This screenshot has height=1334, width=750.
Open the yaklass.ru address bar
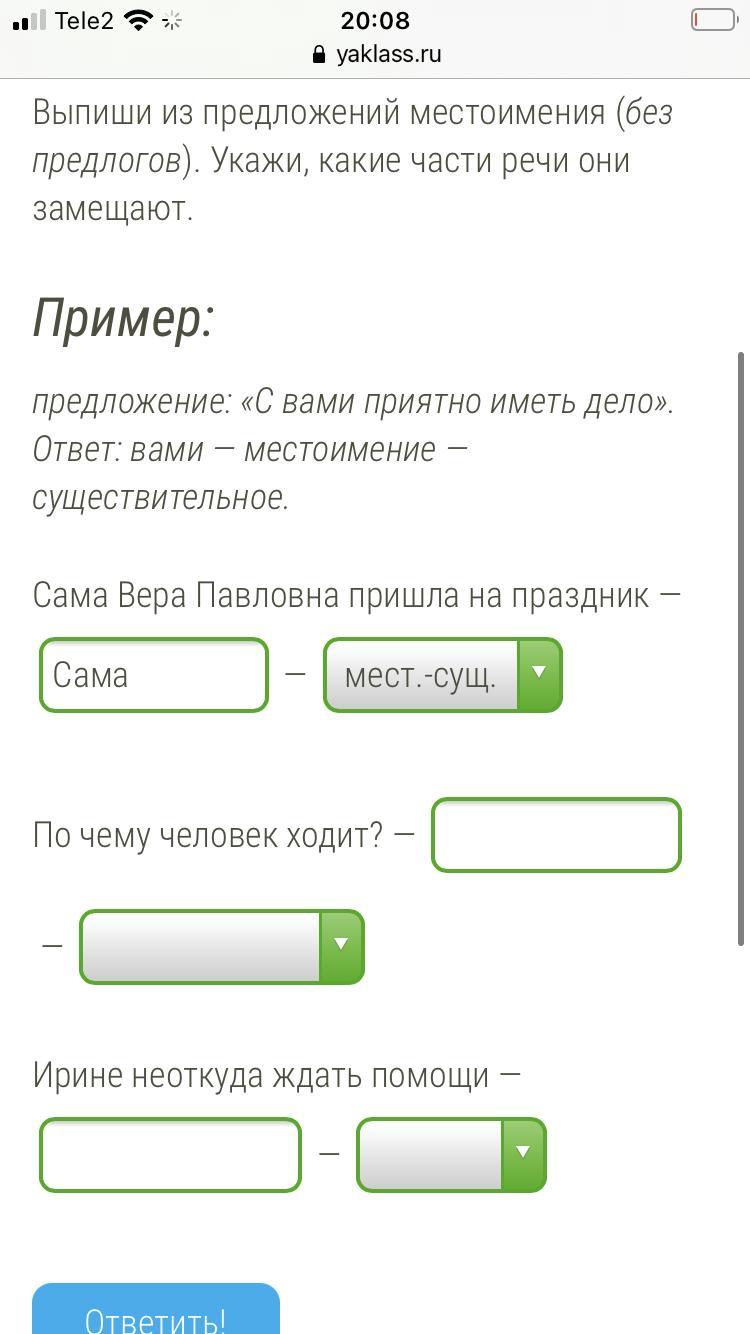(375, 54)
